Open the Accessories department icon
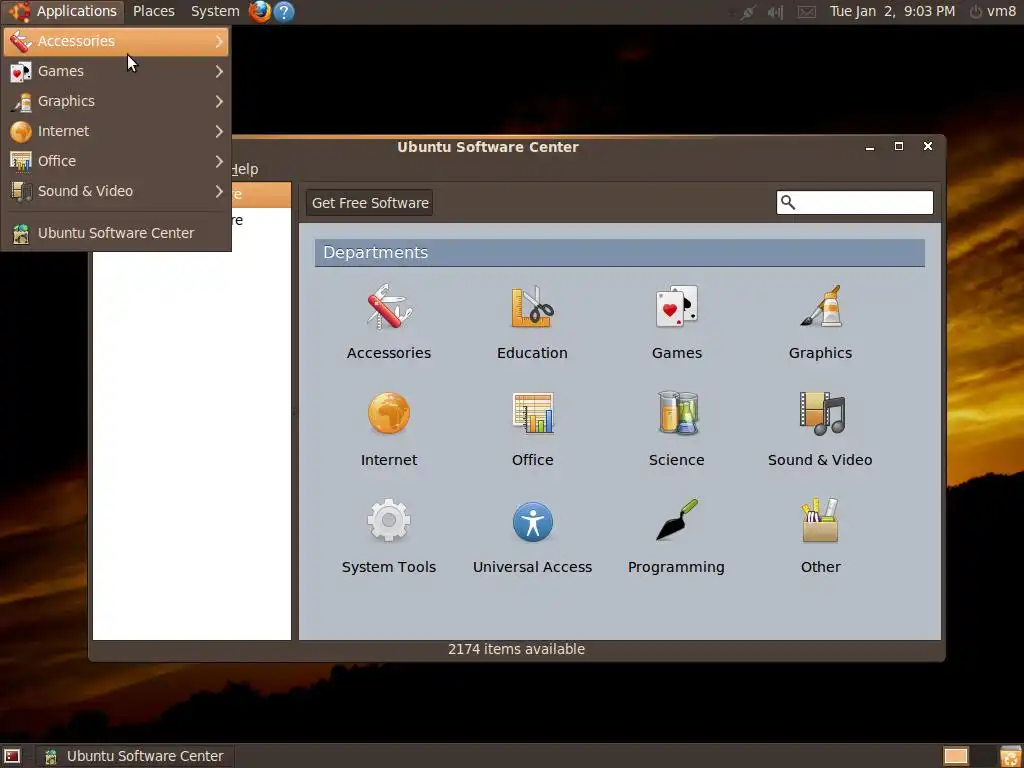This screenshot has width=1024, height=768. pos(389,306)
